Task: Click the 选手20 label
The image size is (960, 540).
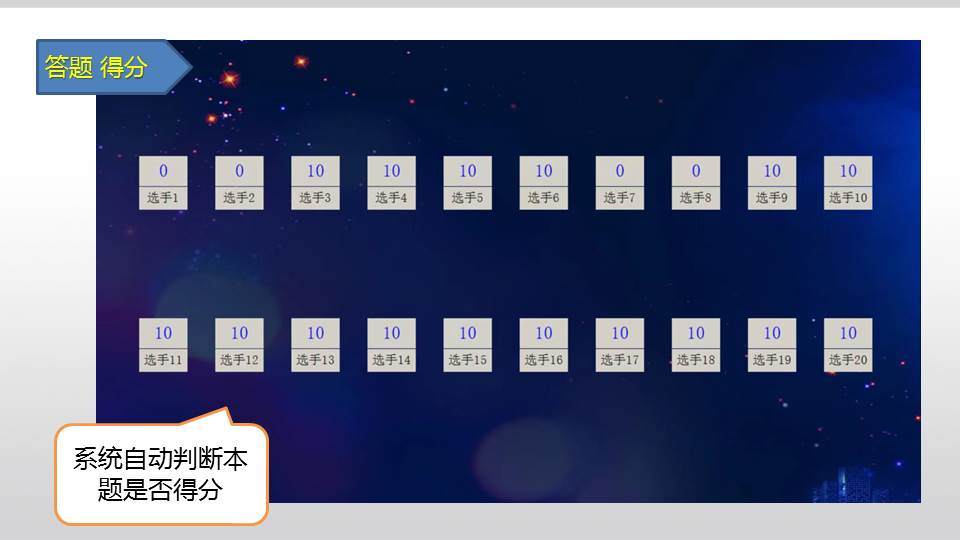Action: click(x=848, y=360)
